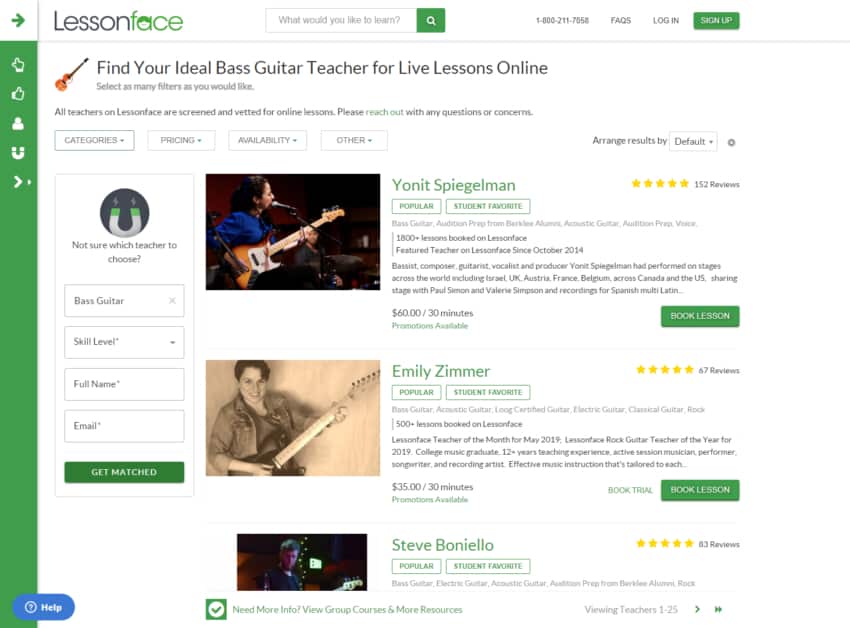
Task: Jump to last page double-arrow icon
Action: click(x=718, y=610)
